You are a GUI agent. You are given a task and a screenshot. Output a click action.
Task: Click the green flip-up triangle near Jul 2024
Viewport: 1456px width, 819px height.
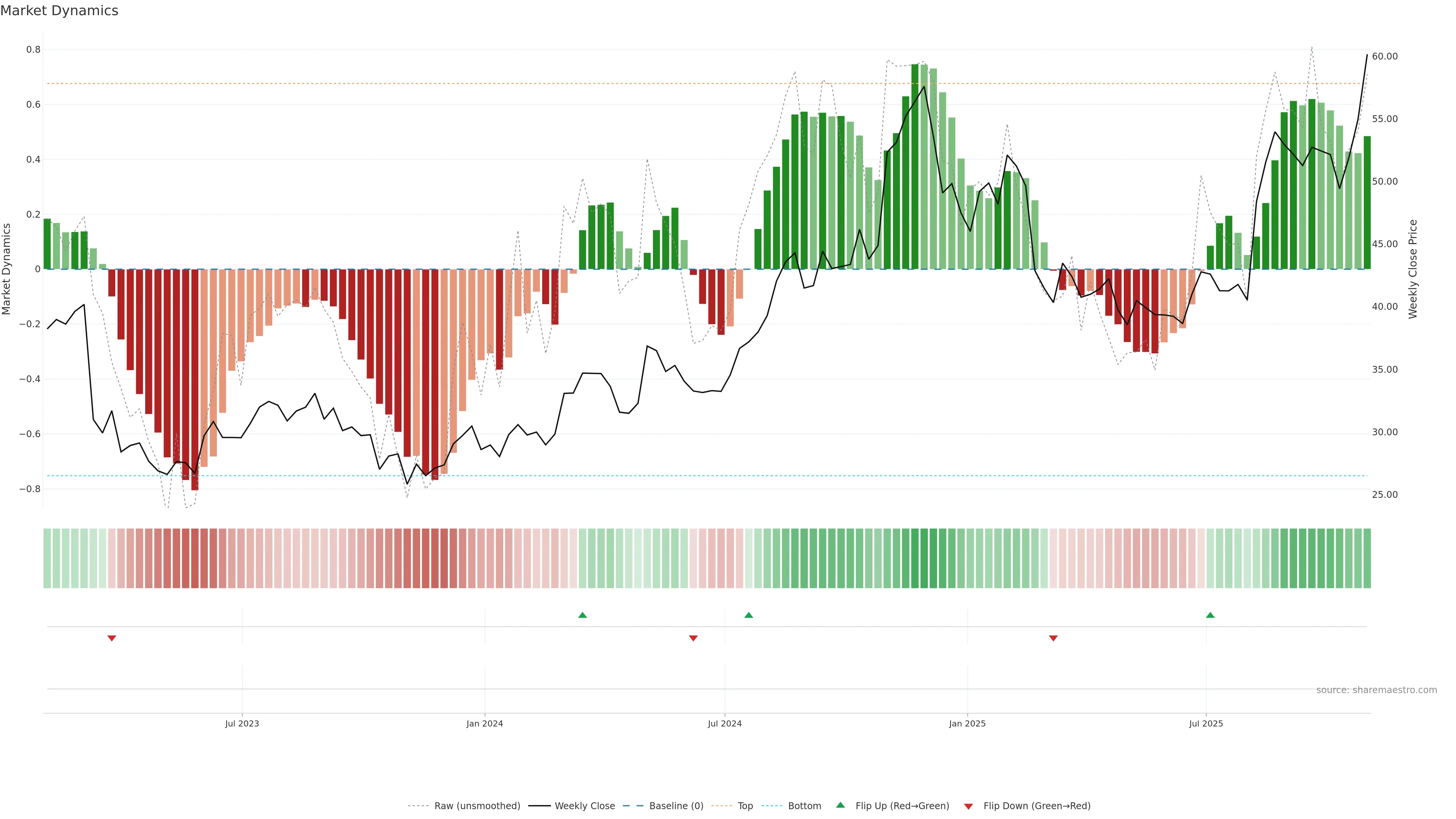748,615
